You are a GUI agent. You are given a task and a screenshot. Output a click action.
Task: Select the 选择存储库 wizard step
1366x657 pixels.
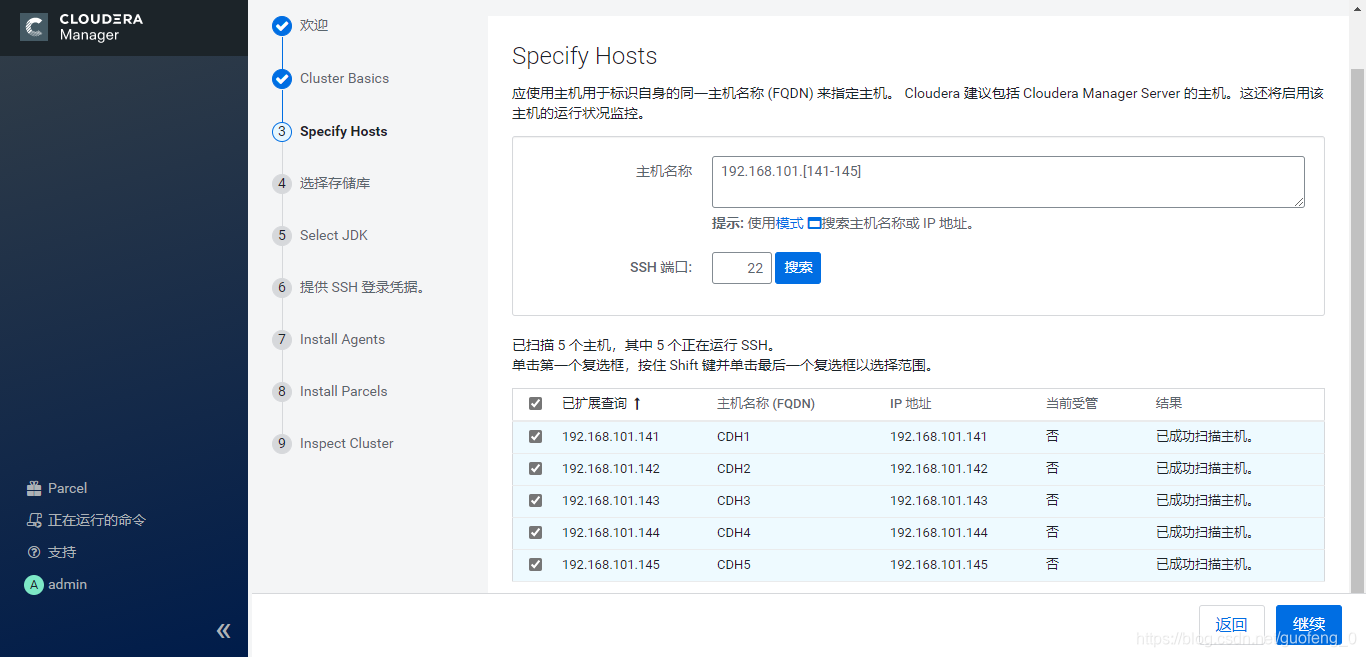[x=335, y=183]
